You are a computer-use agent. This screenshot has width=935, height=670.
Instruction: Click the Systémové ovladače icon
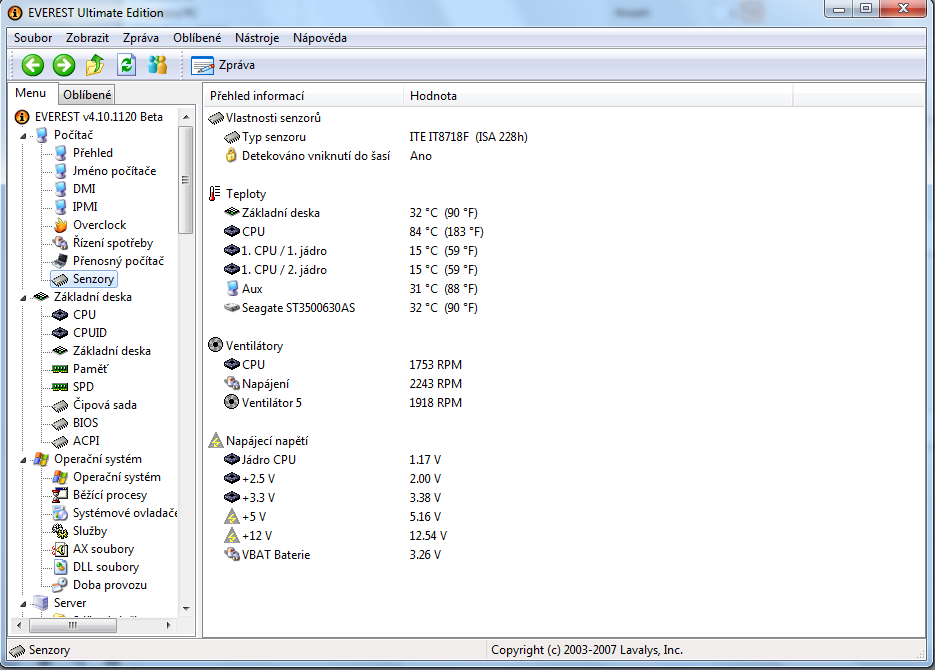pos(60,513)
